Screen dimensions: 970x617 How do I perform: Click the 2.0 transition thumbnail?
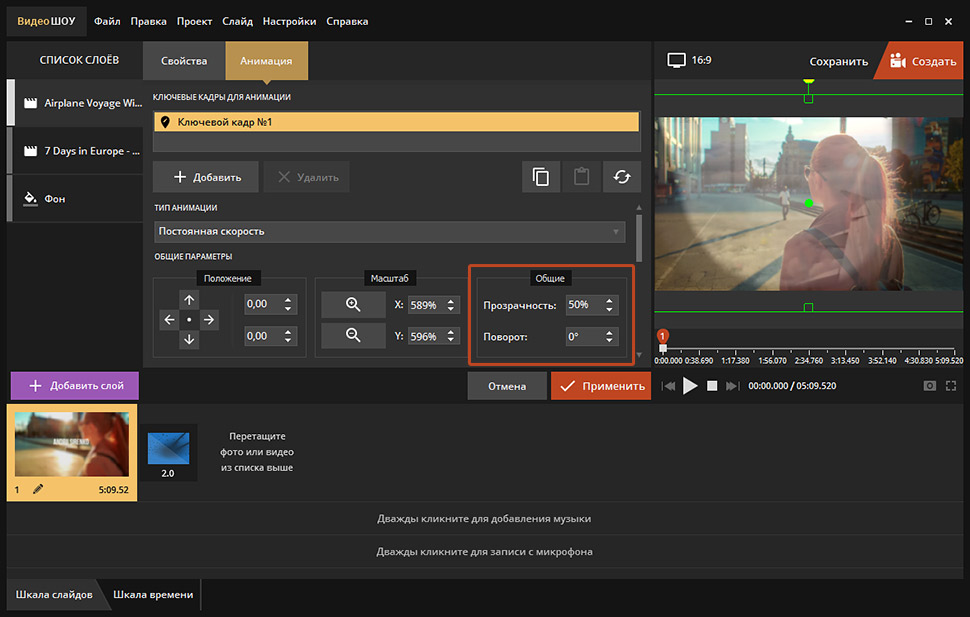coord(168,452)
